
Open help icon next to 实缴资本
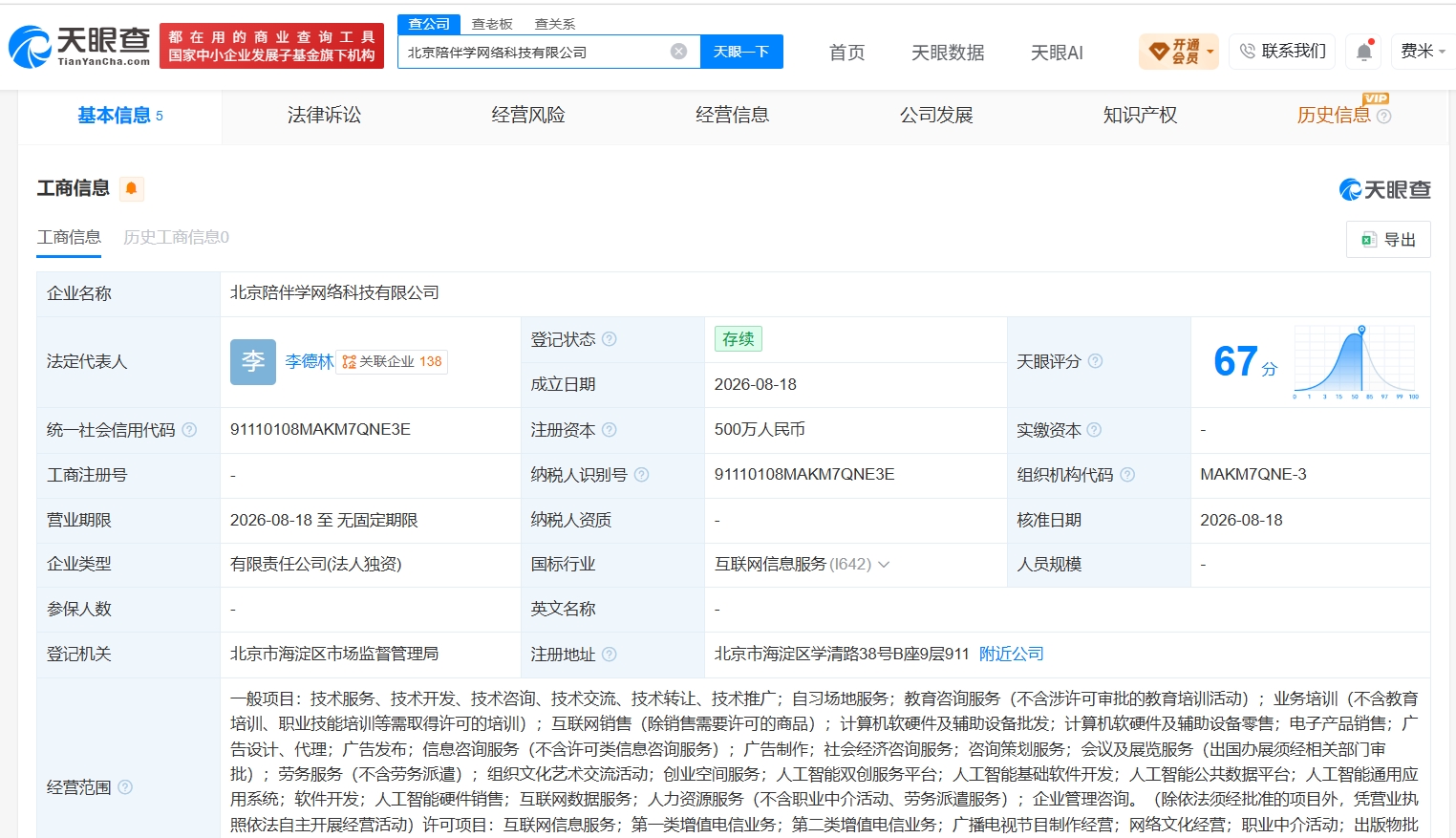pos(1094,430)
